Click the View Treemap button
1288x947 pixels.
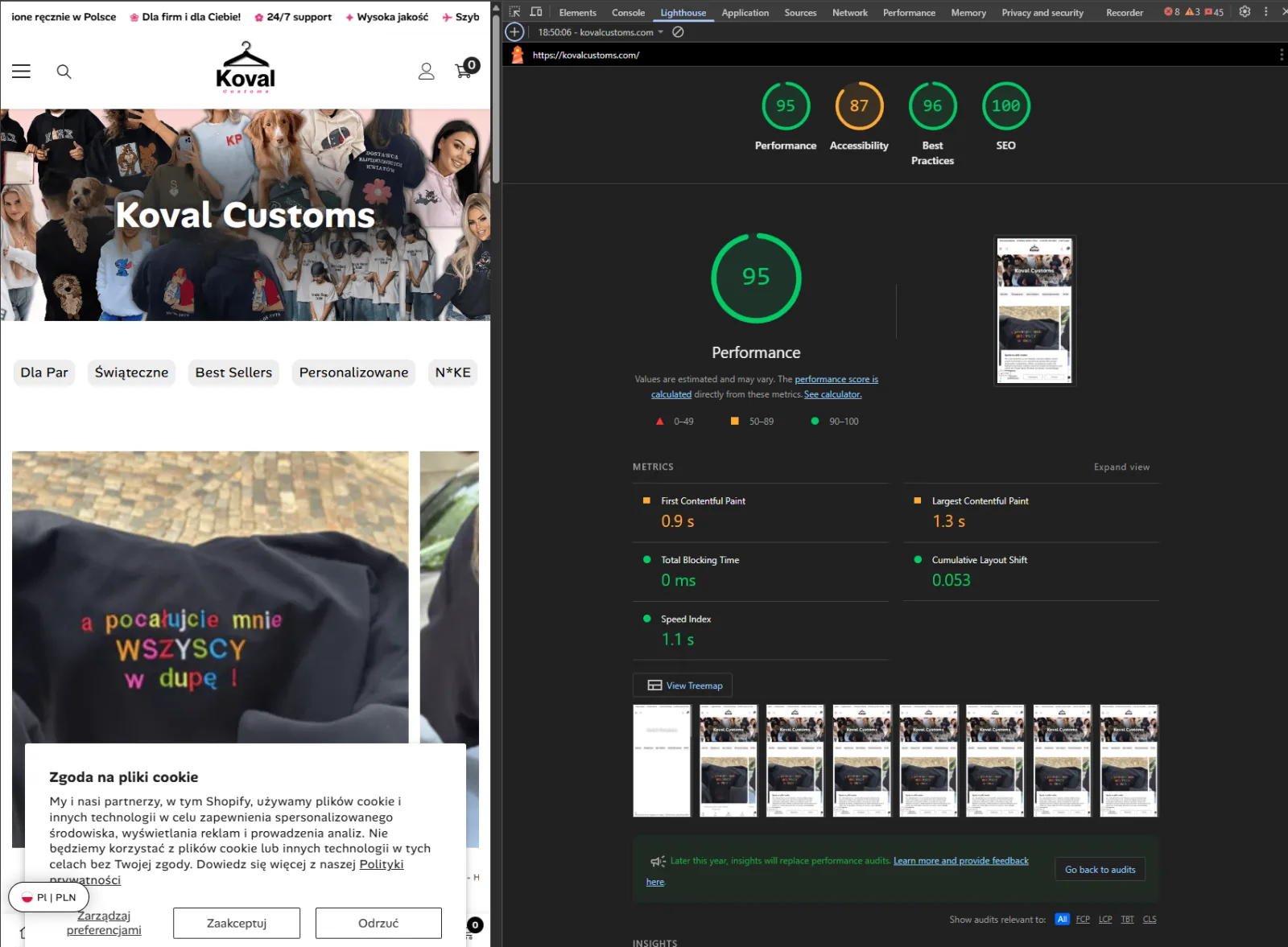(683, 686)
